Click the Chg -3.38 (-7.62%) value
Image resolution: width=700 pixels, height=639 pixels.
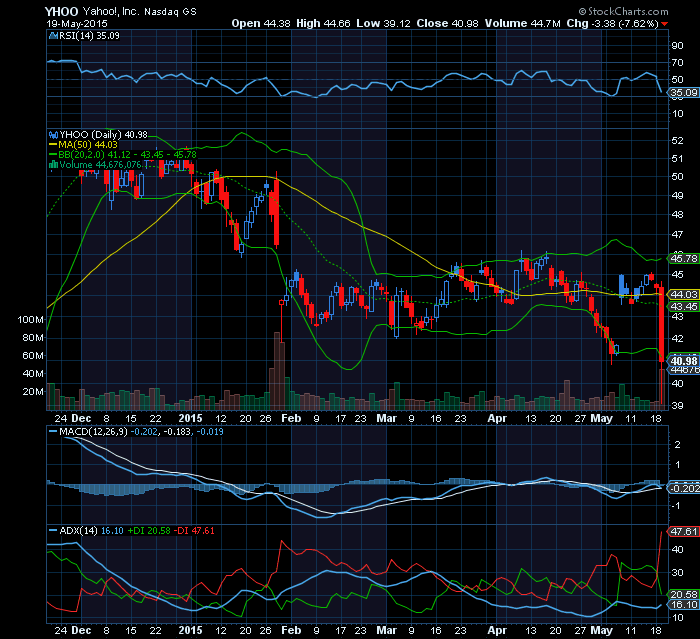click(x=612, y=23)
